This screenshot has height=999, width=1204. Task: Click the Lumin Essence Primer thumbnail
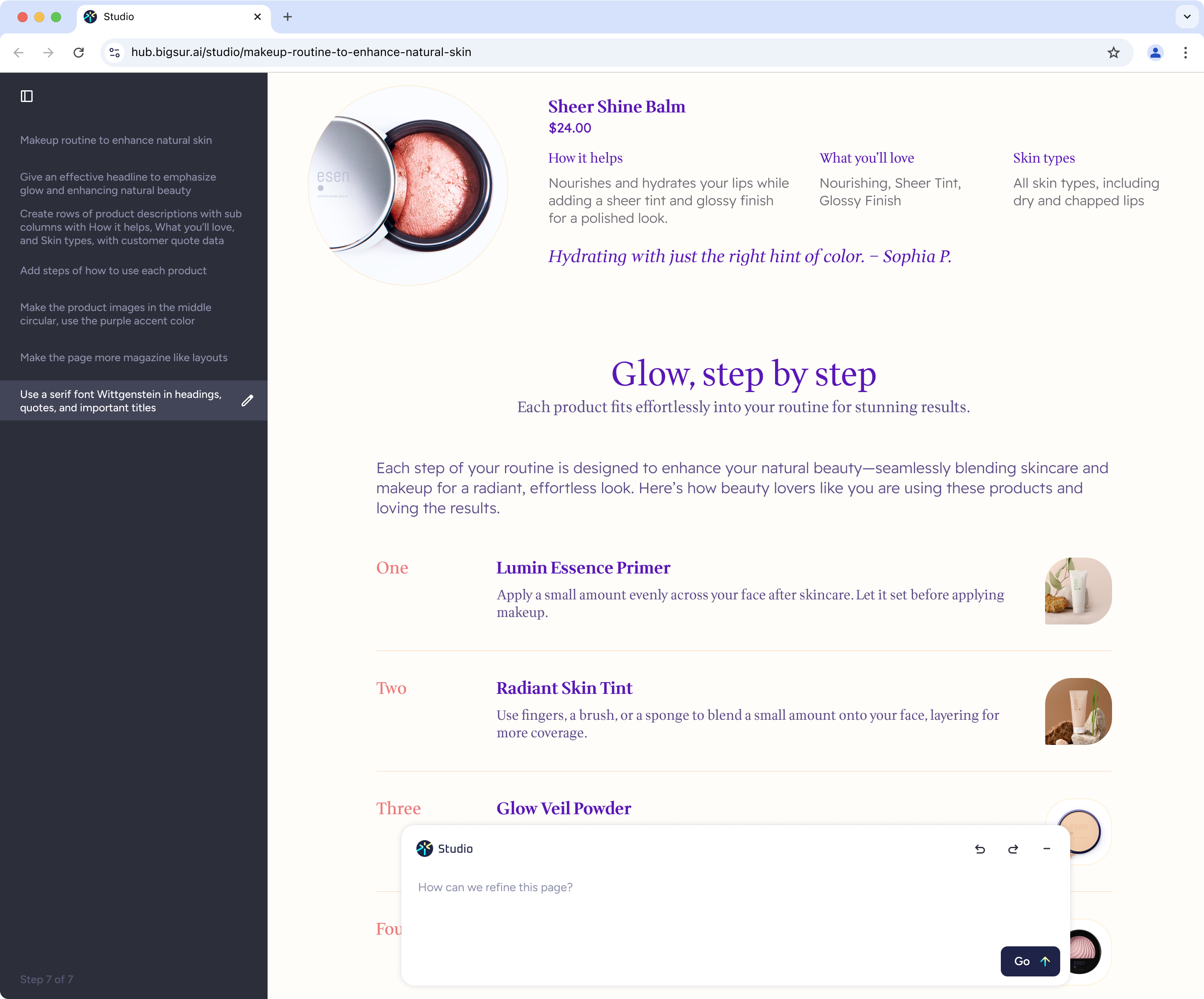coord(1078,591)
